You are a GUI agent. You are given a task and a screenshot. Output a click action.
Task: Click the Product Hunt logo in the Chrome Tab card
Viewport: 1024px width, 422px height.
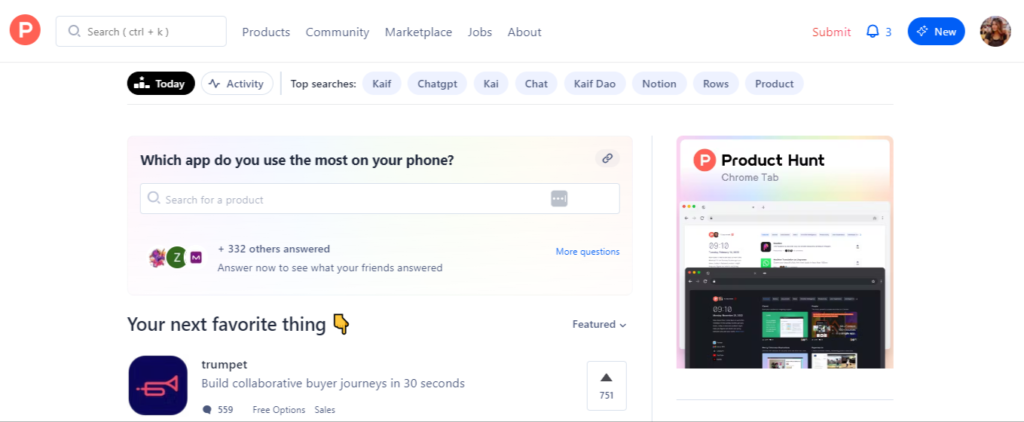point(705,160)
